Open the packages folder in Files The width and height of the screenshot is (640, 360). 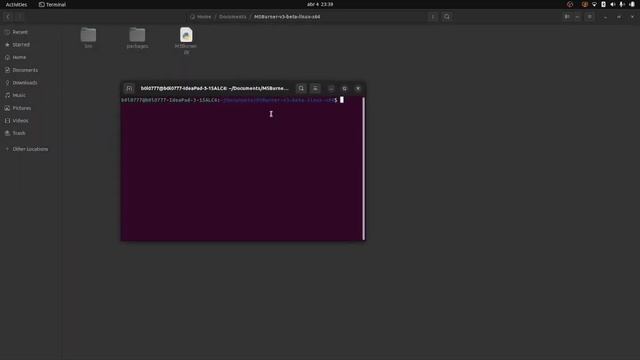137,38
